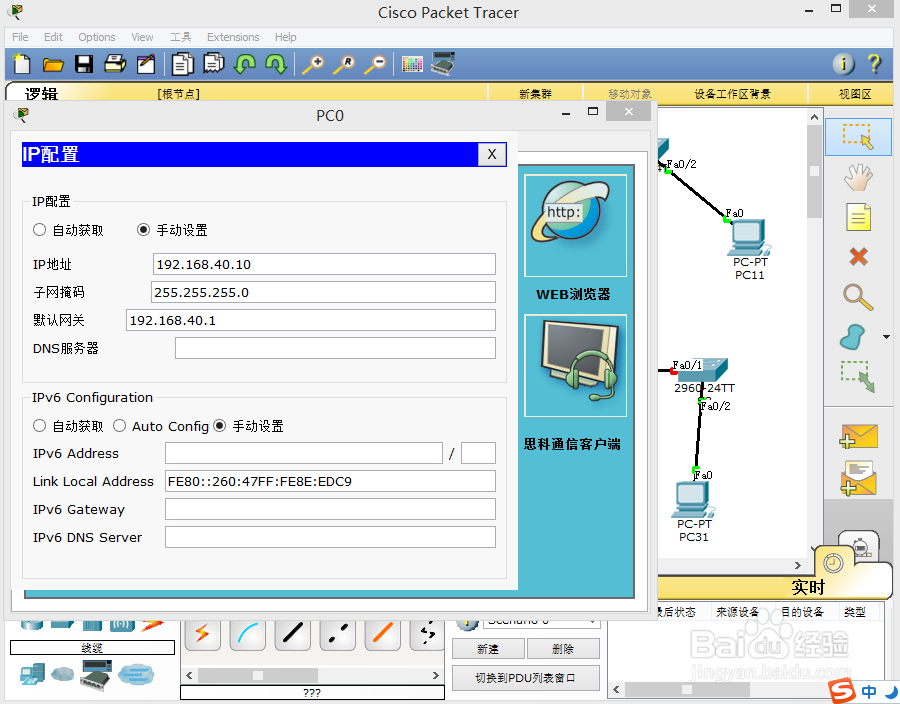Image resolution: width=900 pixels, height=704 pixels.
Task: Open the WEB浏览器 desktop app
Action: click(575, 225)
